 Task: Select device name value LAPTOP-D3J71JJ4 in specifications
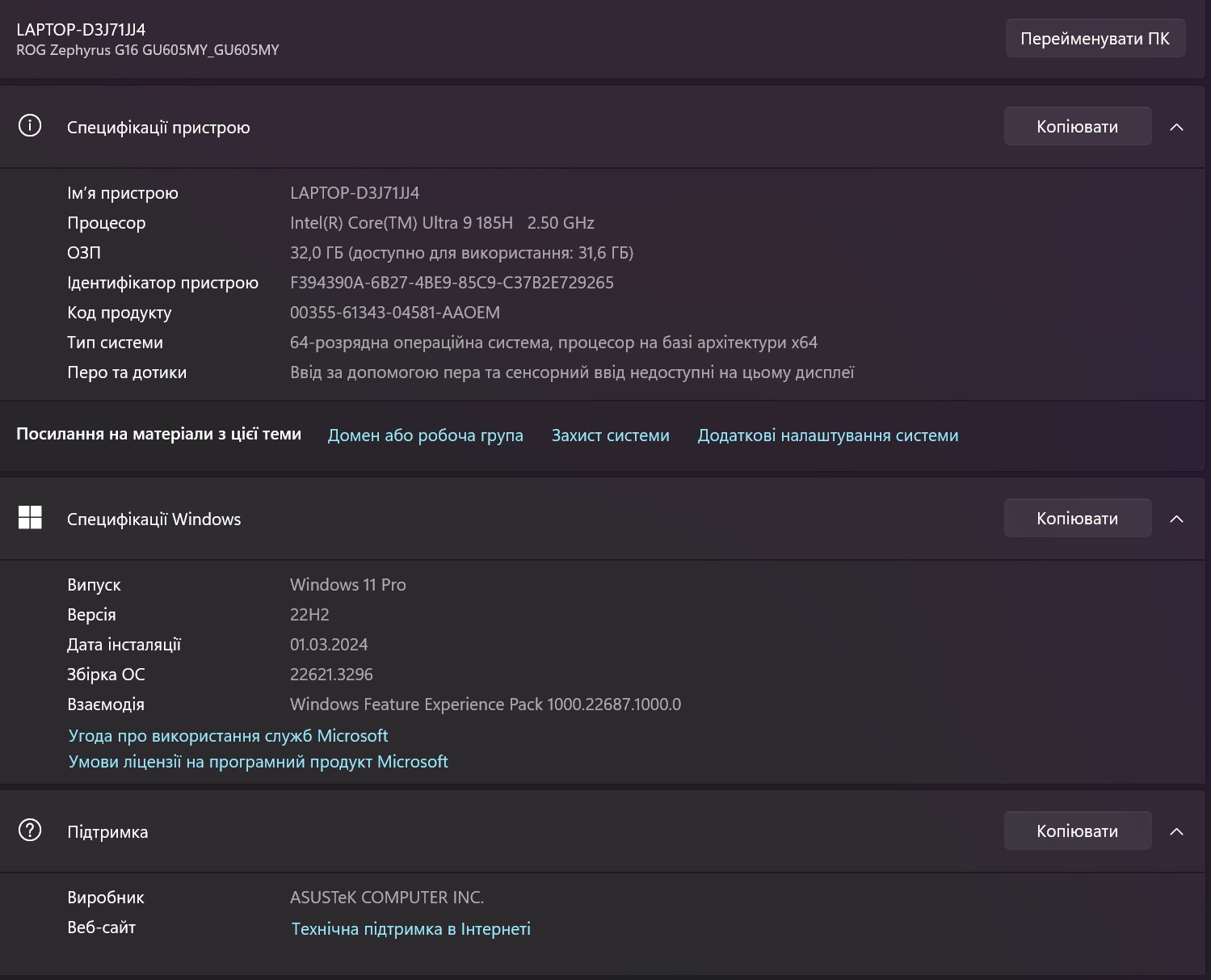tap(355, 193)
